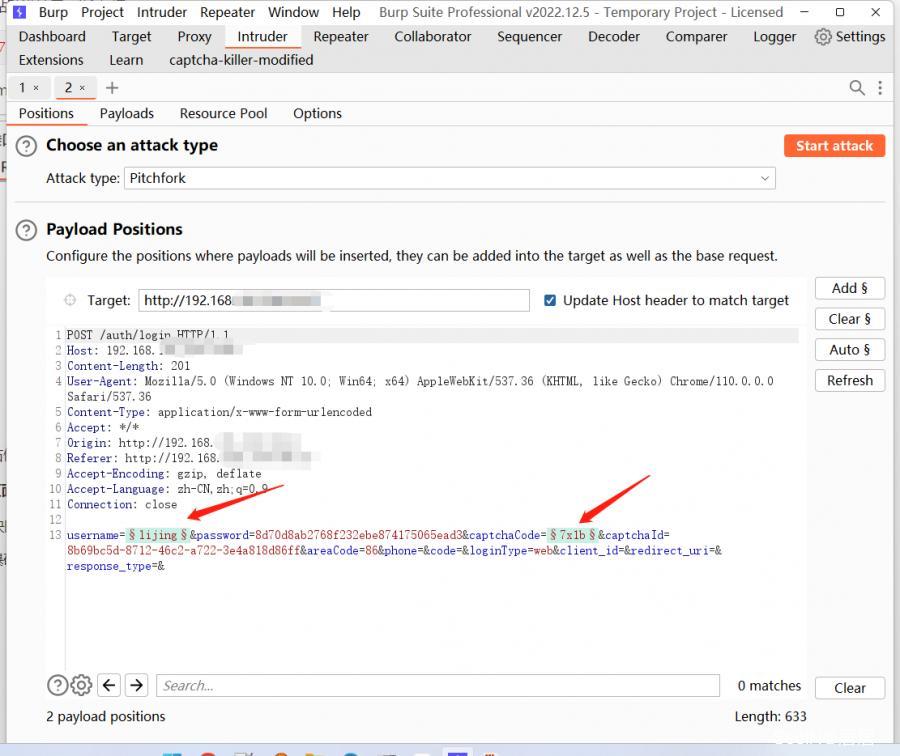Toggle Update Host header to match target
Screen dimensions: 900x756
pos(550,300)
